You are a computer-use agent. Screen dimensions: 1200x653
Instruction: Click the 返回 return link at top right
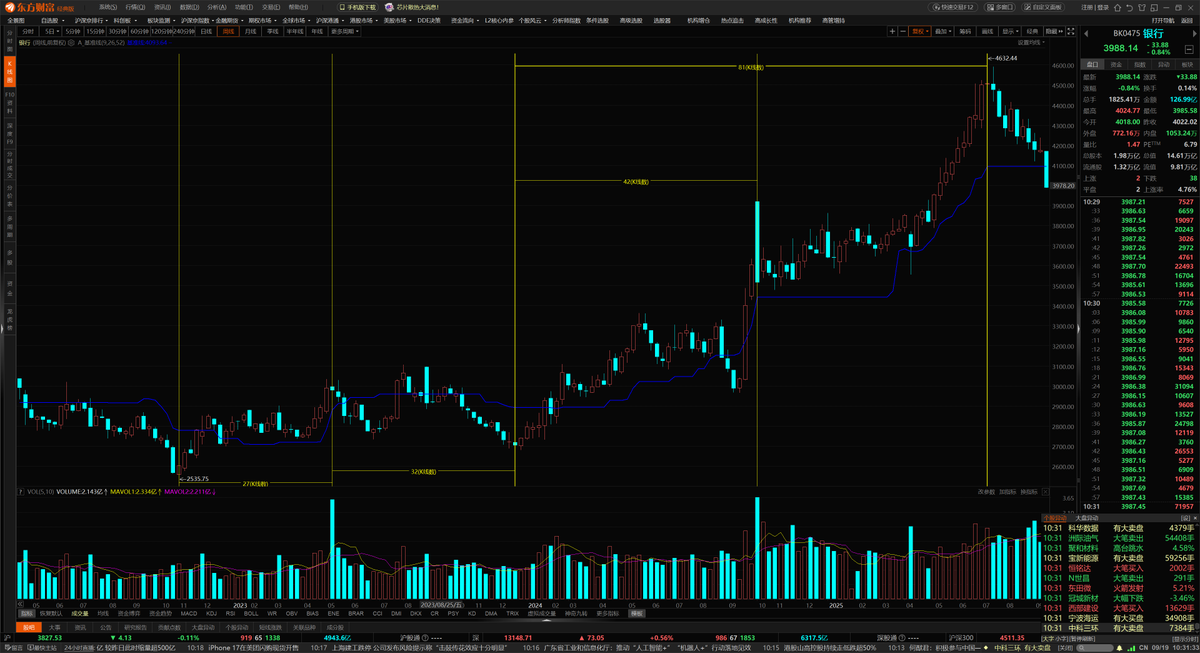[x=1187, y=20]
